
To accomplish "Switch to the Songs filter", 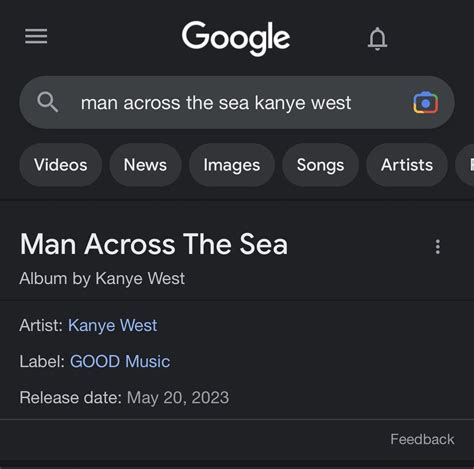I will [320, 165].
